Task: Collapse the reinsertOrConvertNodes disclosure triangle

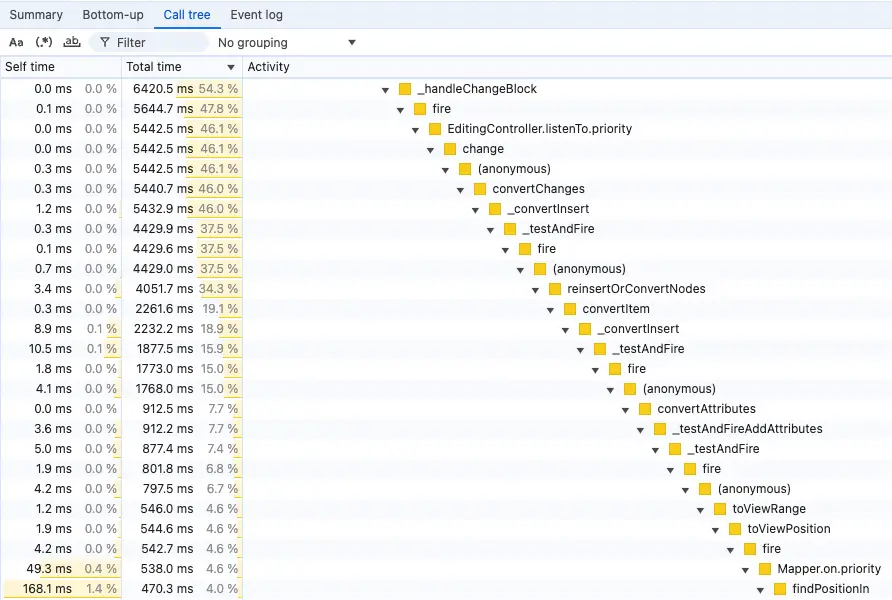Action: point(535,289)
